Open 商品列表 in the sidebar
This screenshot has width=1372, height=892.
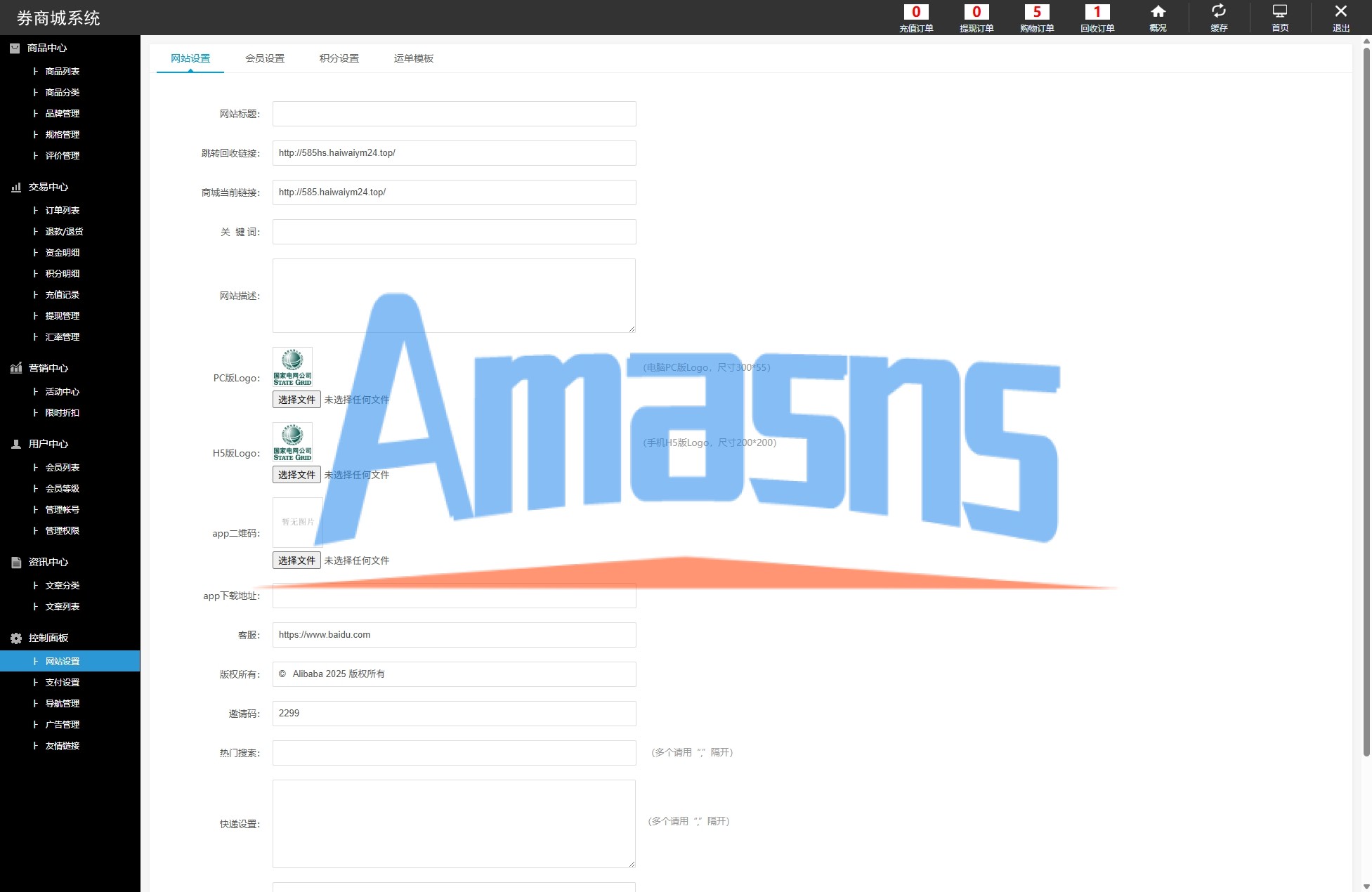pos(63,71)
